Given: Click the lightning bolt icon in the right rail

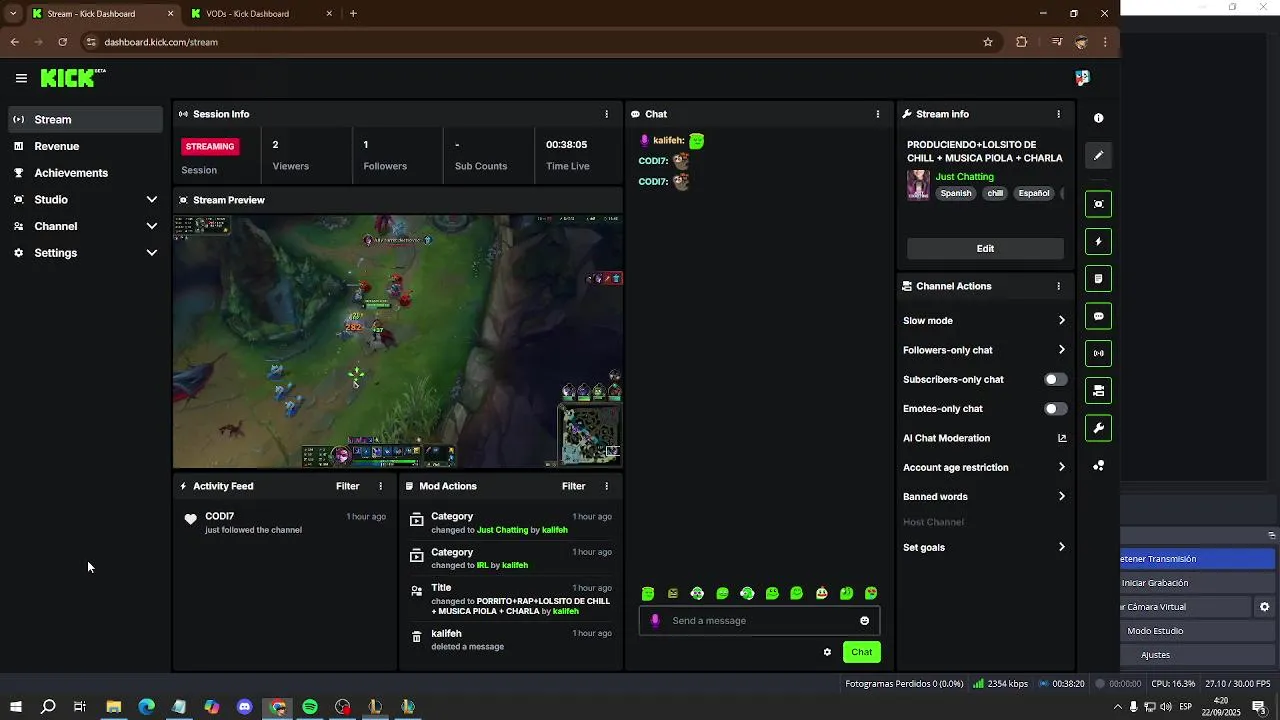Looking at the screenshot, I should coord(1098,242).
